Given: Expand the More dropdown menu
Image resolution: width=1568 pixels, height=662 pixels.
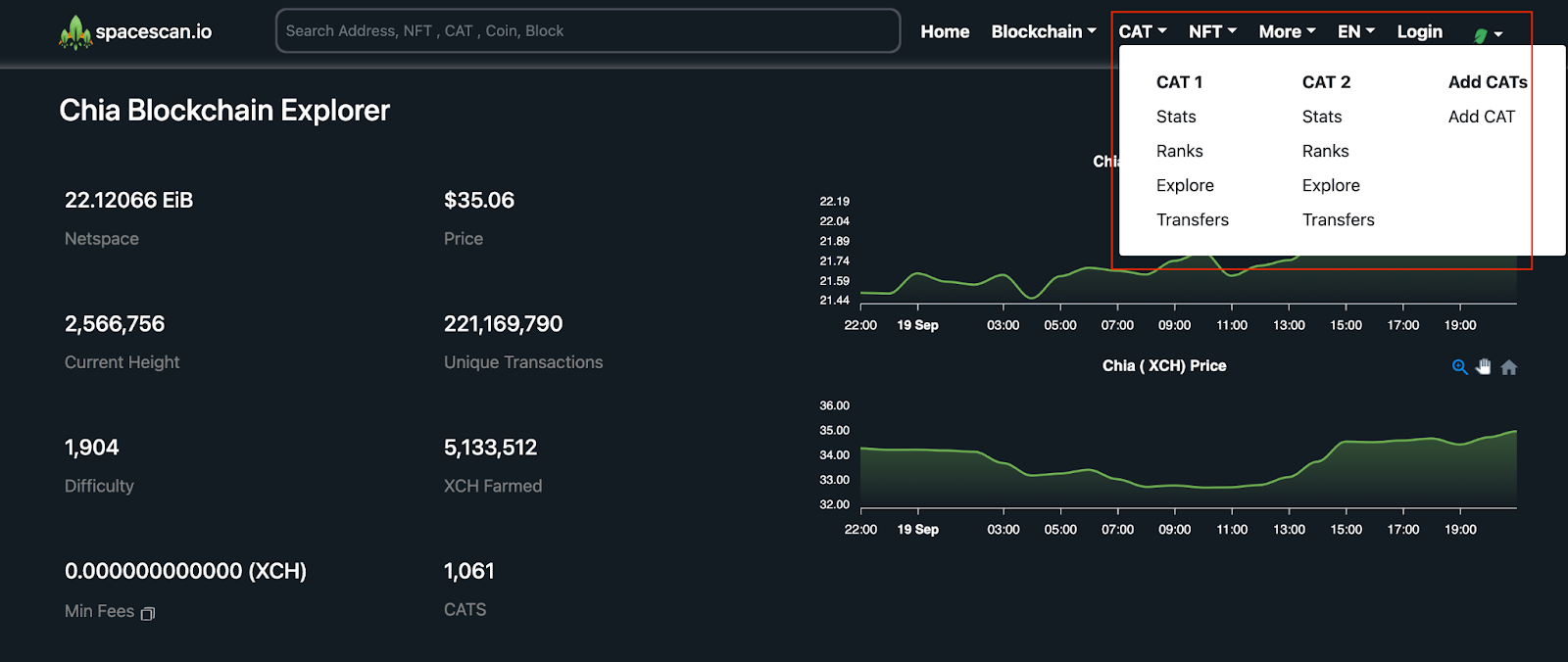Looking at the screenshot, I should click(x=1287, y=31).
